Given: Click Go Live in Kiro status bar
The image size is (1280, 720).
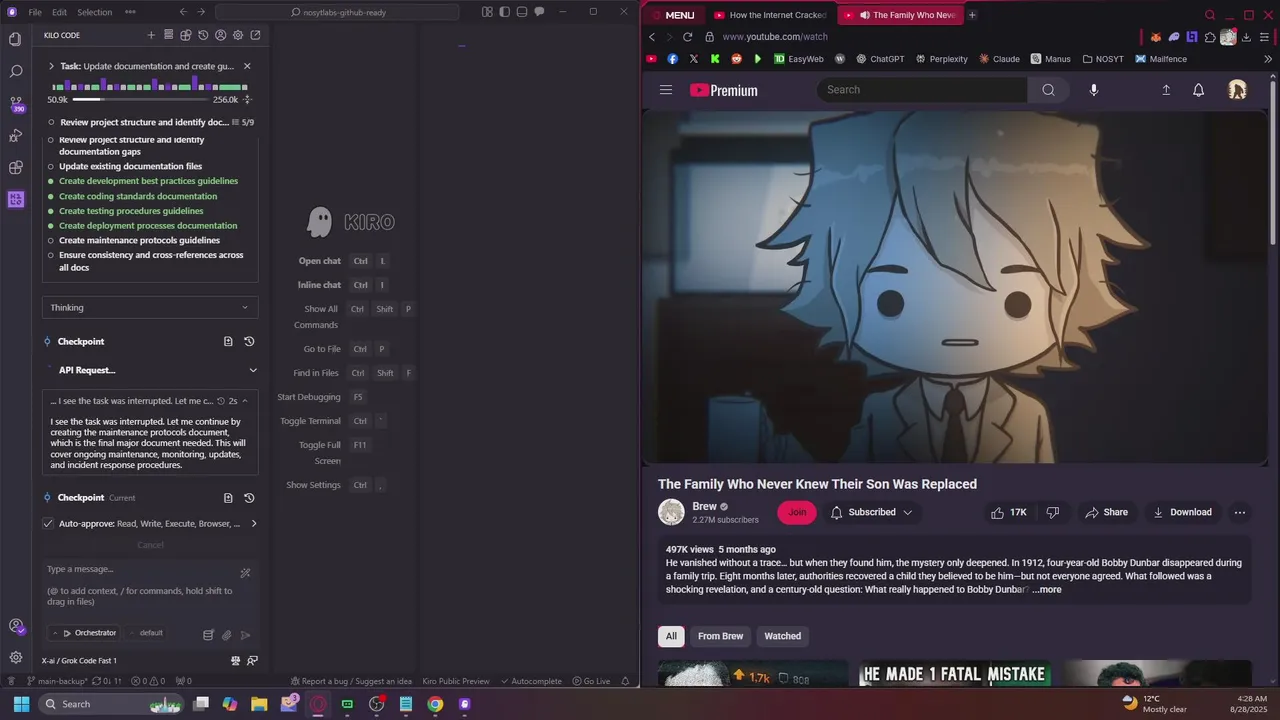Looking at the screenshot, I should tap(591, 681).
